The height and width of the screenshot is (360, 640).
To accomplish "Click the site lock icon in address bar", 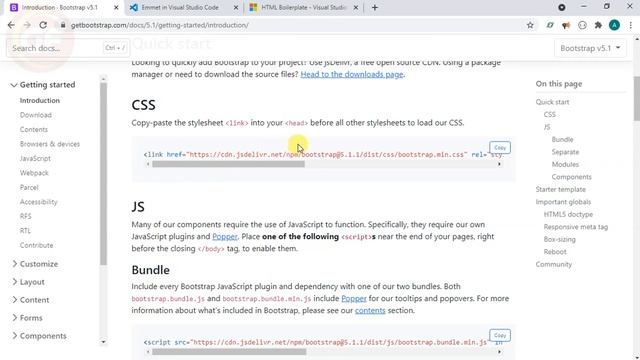I will pyautogui.click(x=63, y=25).
